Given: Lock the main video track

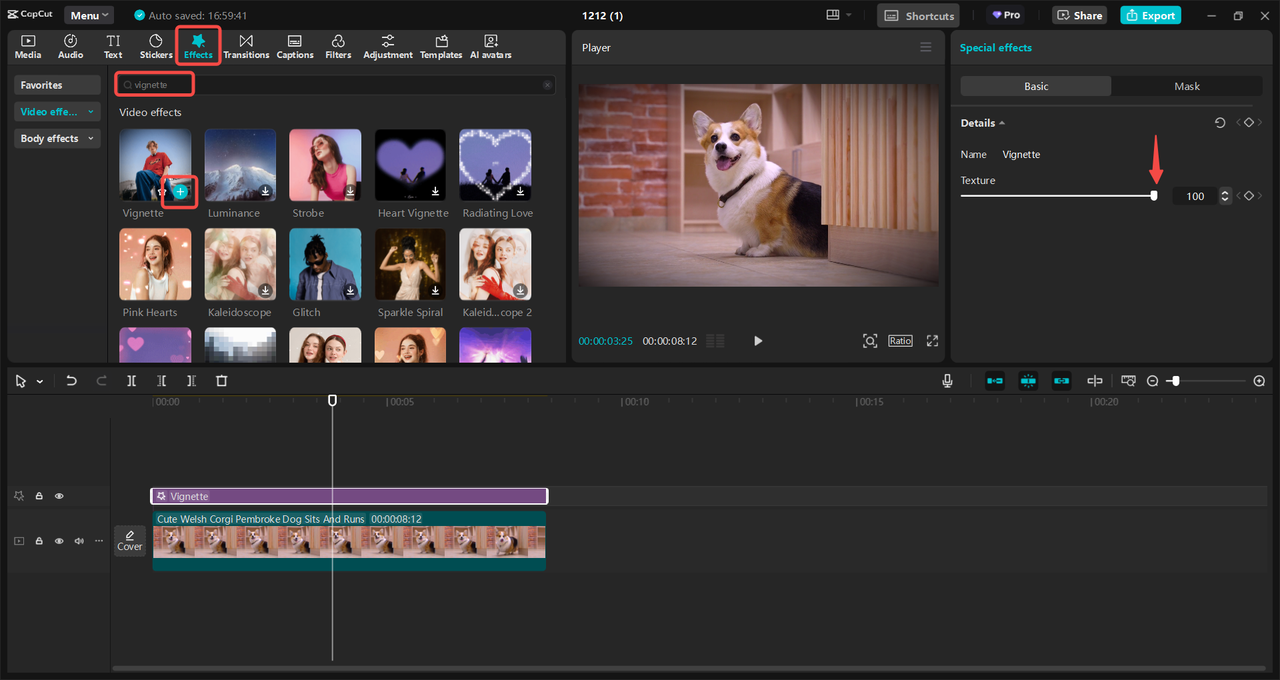Looking at the screenshot, I should pos(39,541).
